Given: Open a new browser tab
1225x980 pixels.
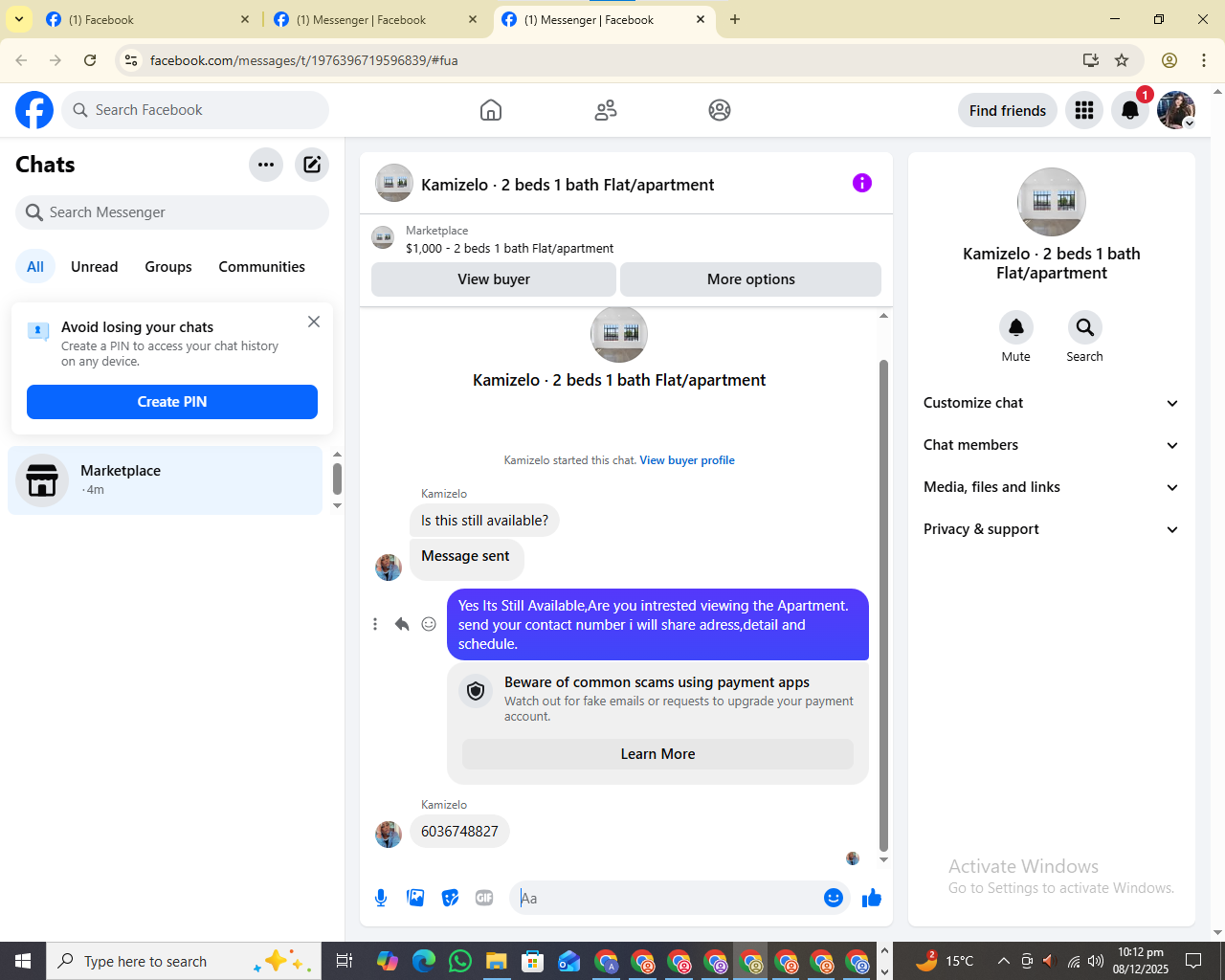Looking at the screenshot, I should point(735,19).
